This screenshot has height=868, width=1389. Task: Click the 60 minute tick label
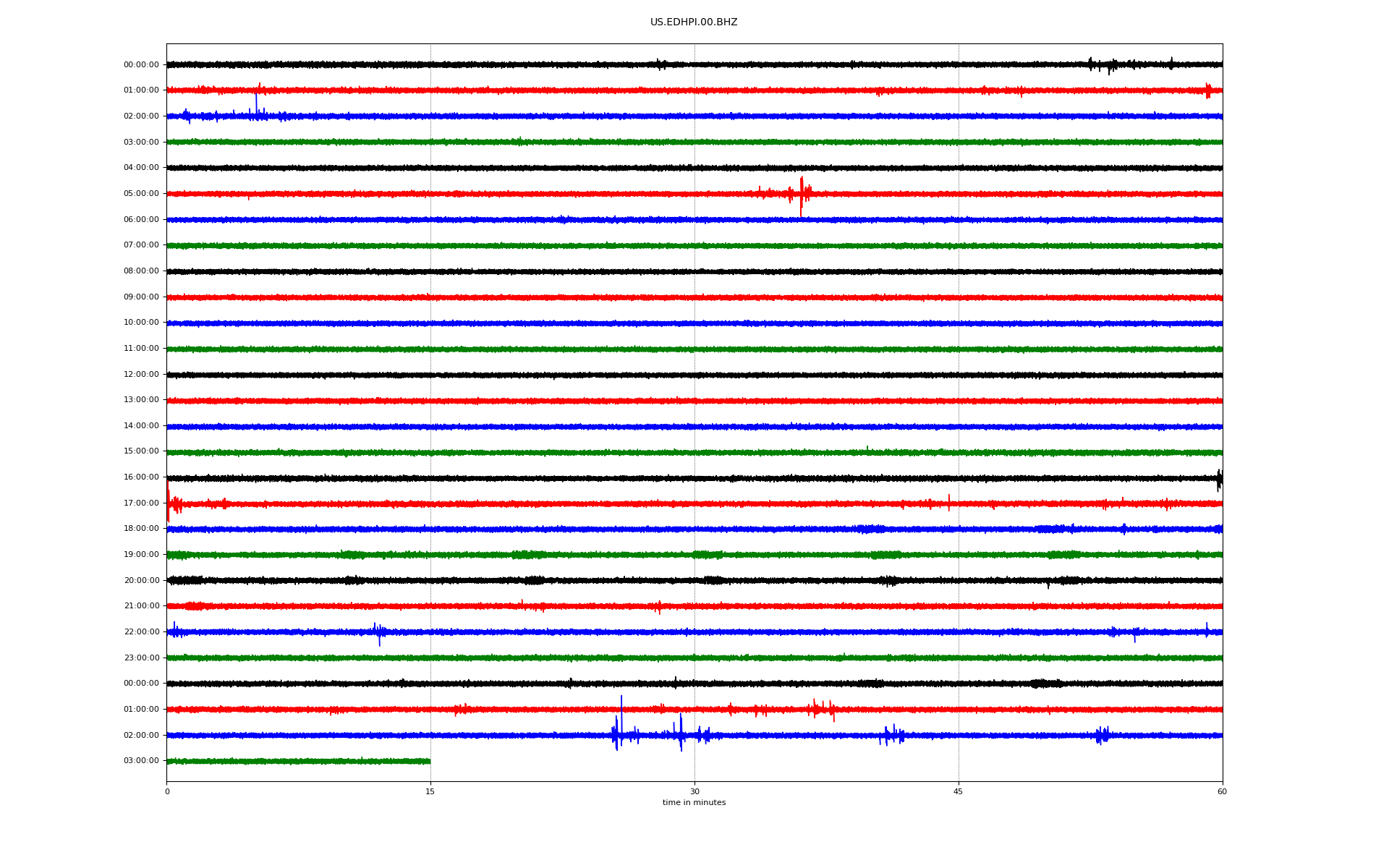pos(1222,792)
